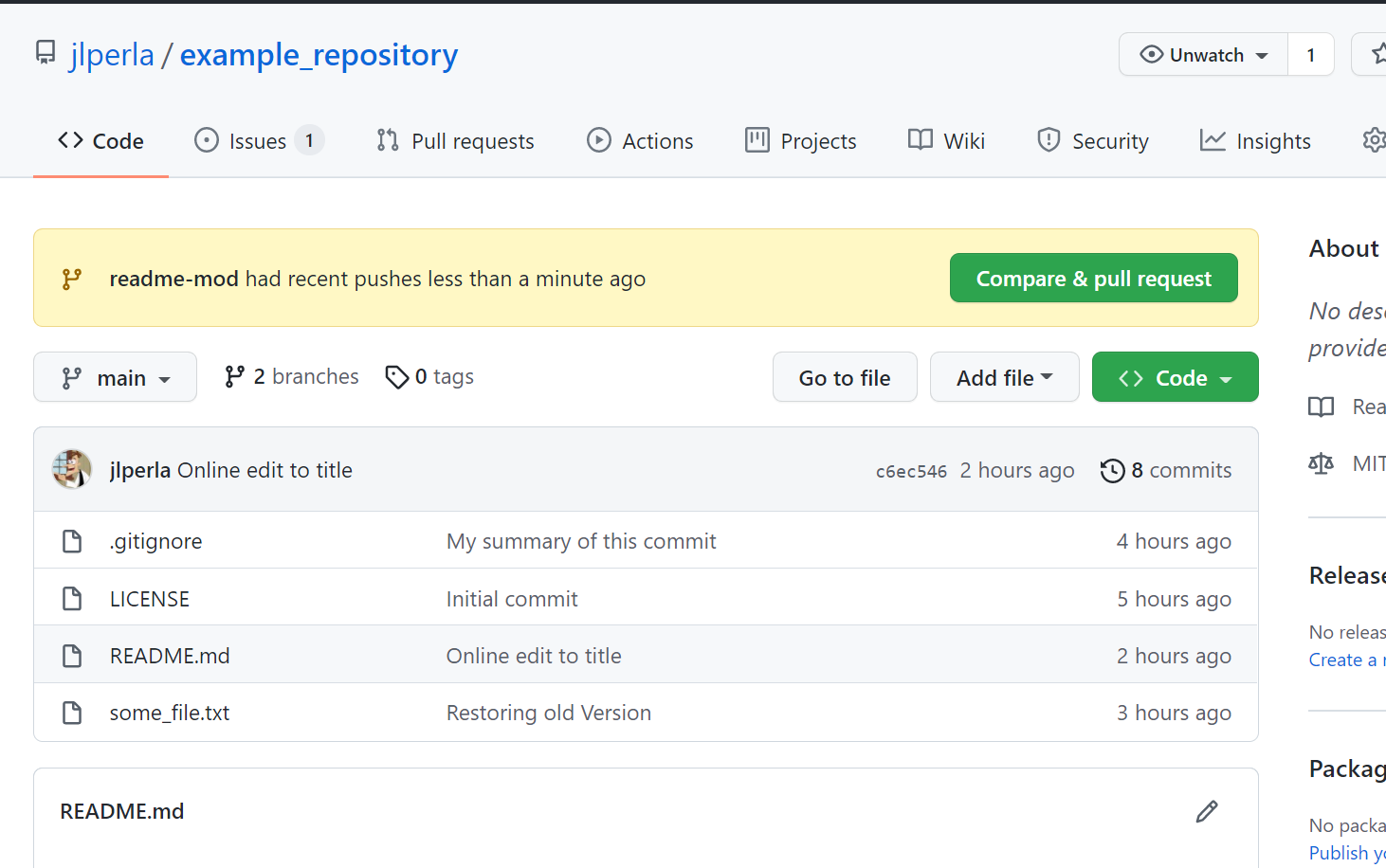Click the Go to file button
This screenshot has width=1386, height=868.
(845, 377)
